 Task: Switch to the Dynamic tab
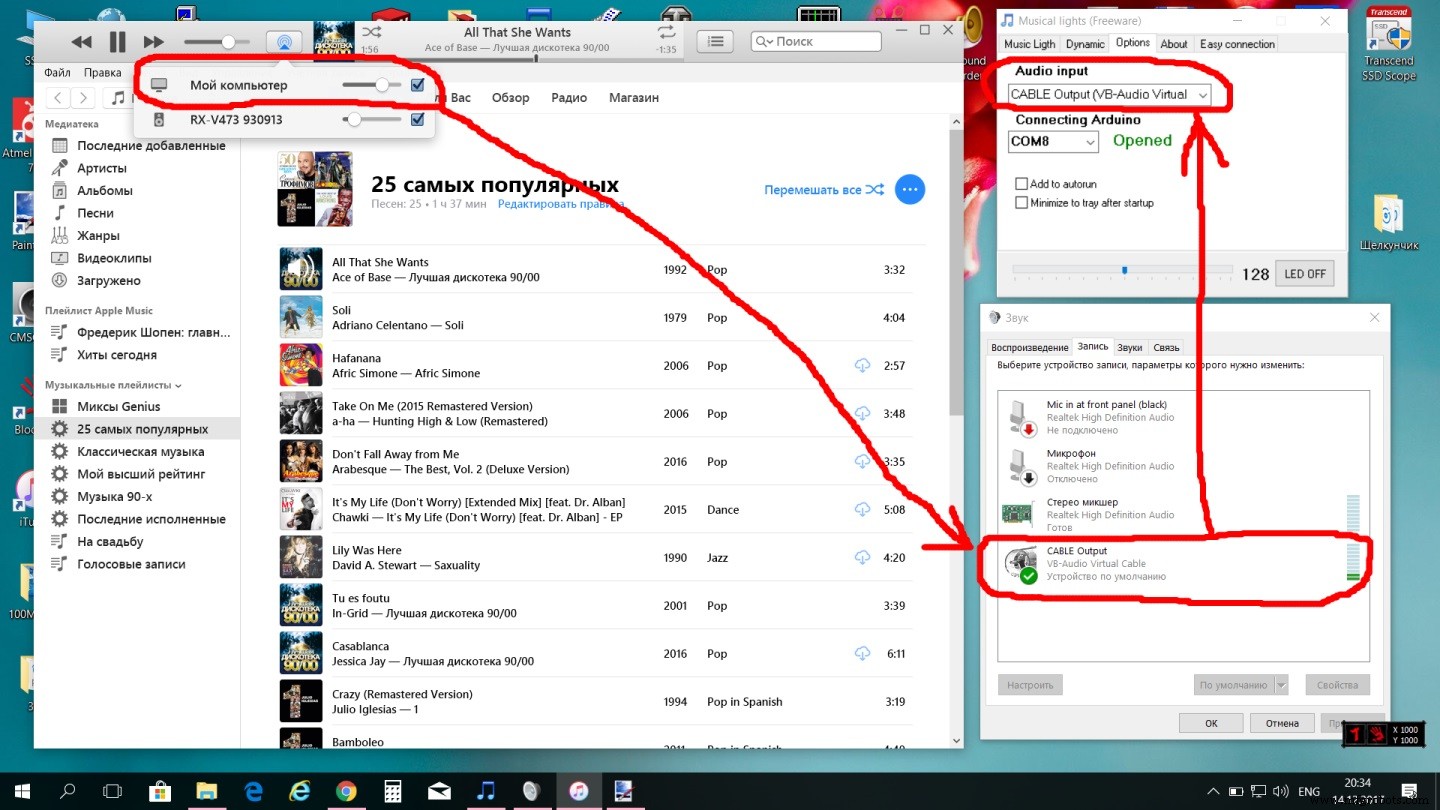[1085, 44]
